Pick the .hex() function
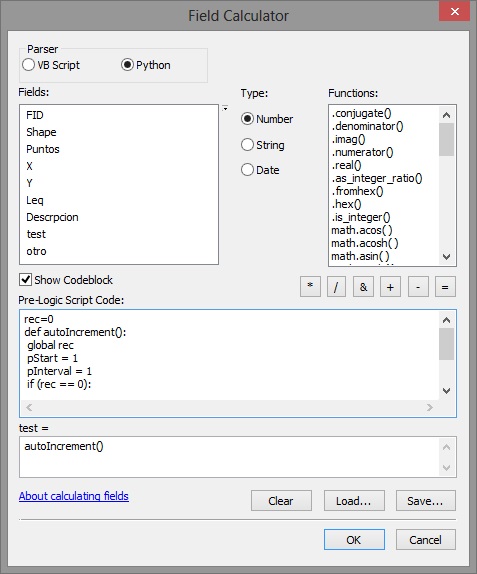Screen dimensions: 477x574 [x=346, y=204]
